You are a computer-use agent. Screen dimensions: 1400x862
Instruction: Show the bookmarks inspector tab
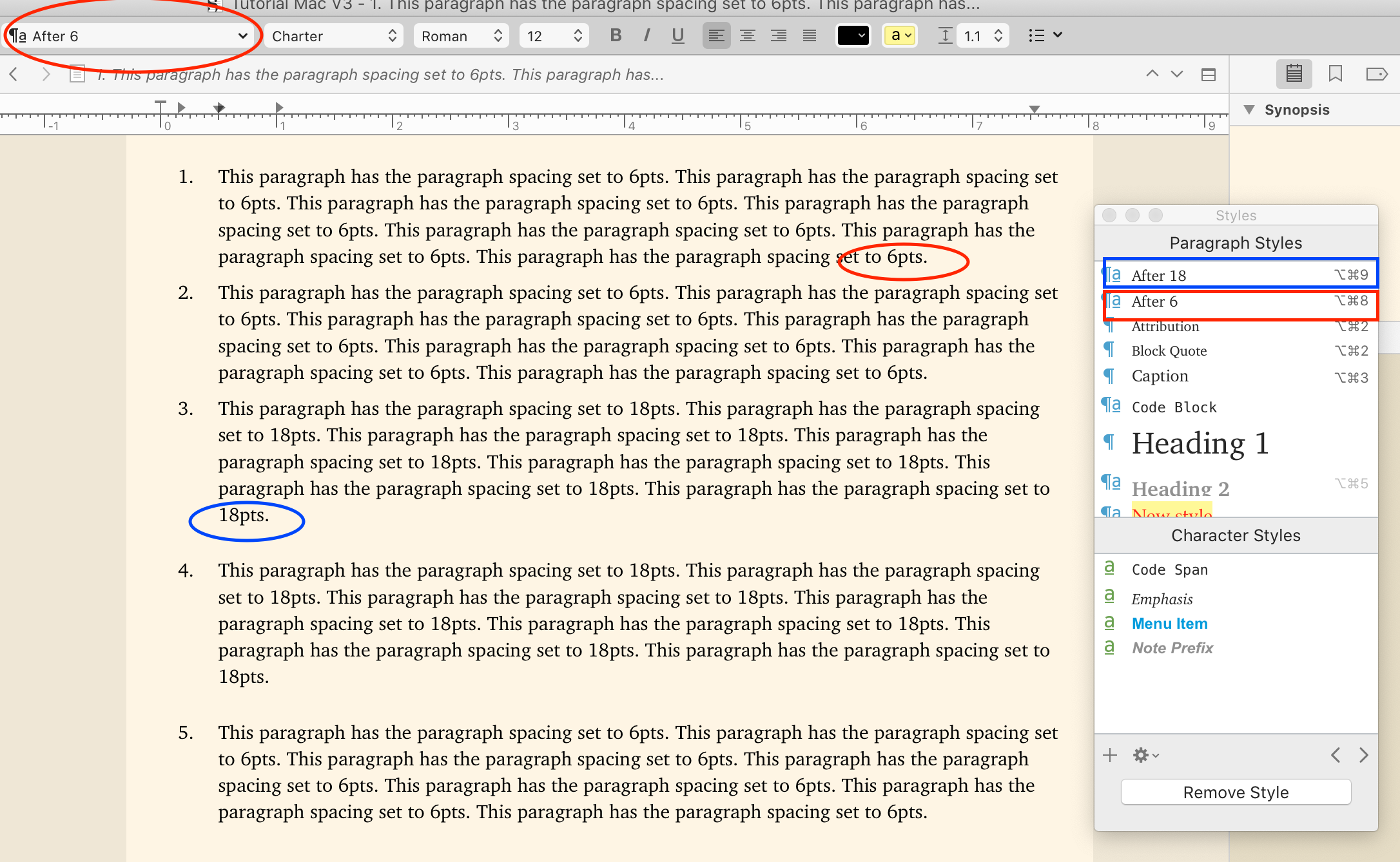pyautogui.click(x=1336, y=73)
